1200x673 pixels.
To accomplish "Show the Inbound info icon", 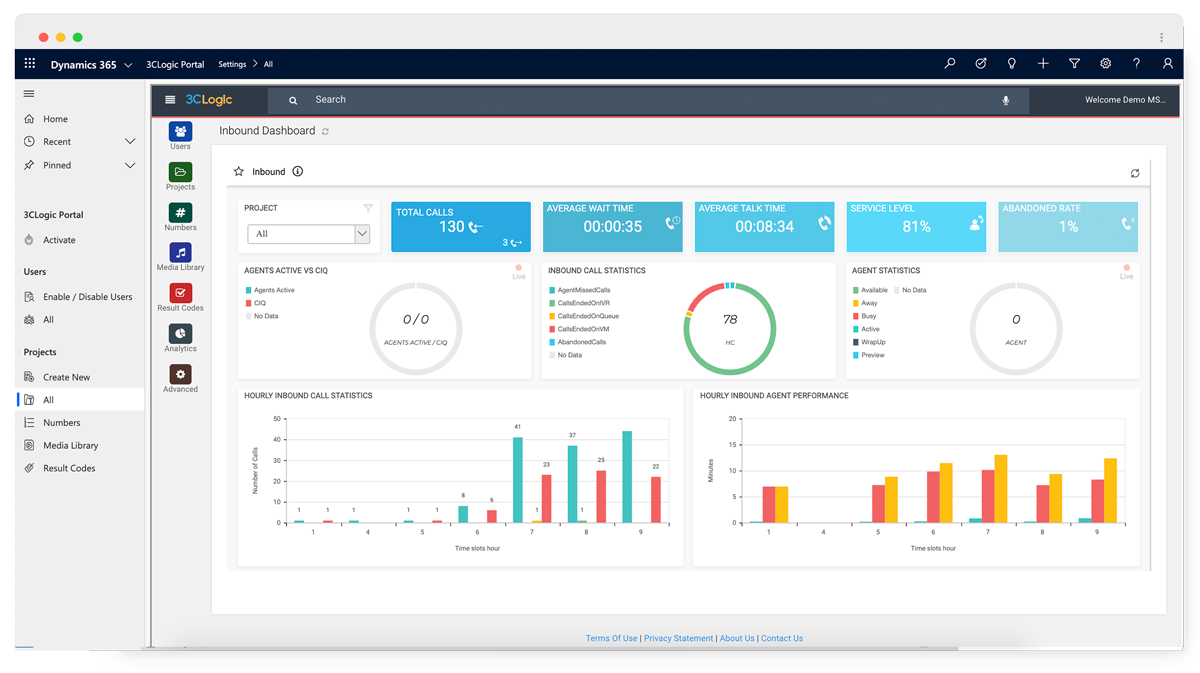I will click(298, 172).
